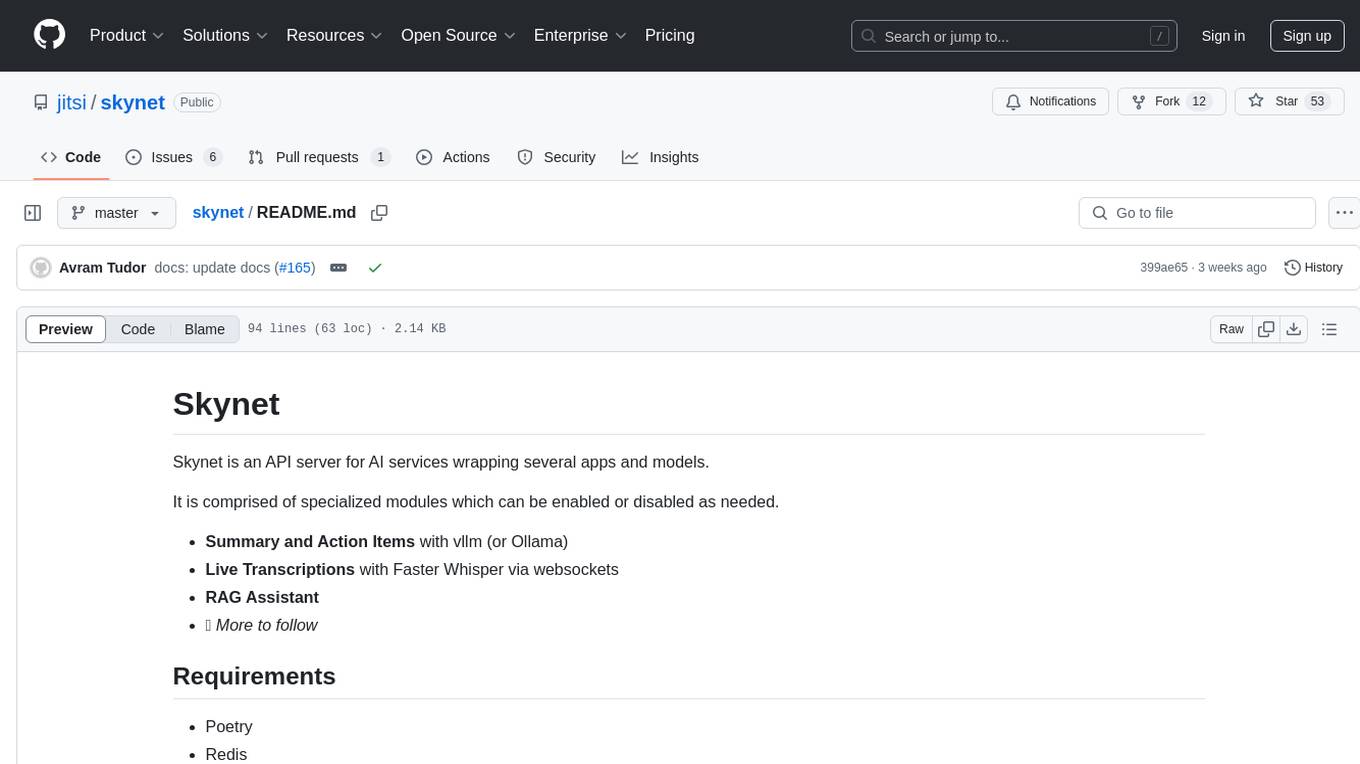1360x764 pixels.
Task: Open the more file actions menu
Action: pos(1345,213)
